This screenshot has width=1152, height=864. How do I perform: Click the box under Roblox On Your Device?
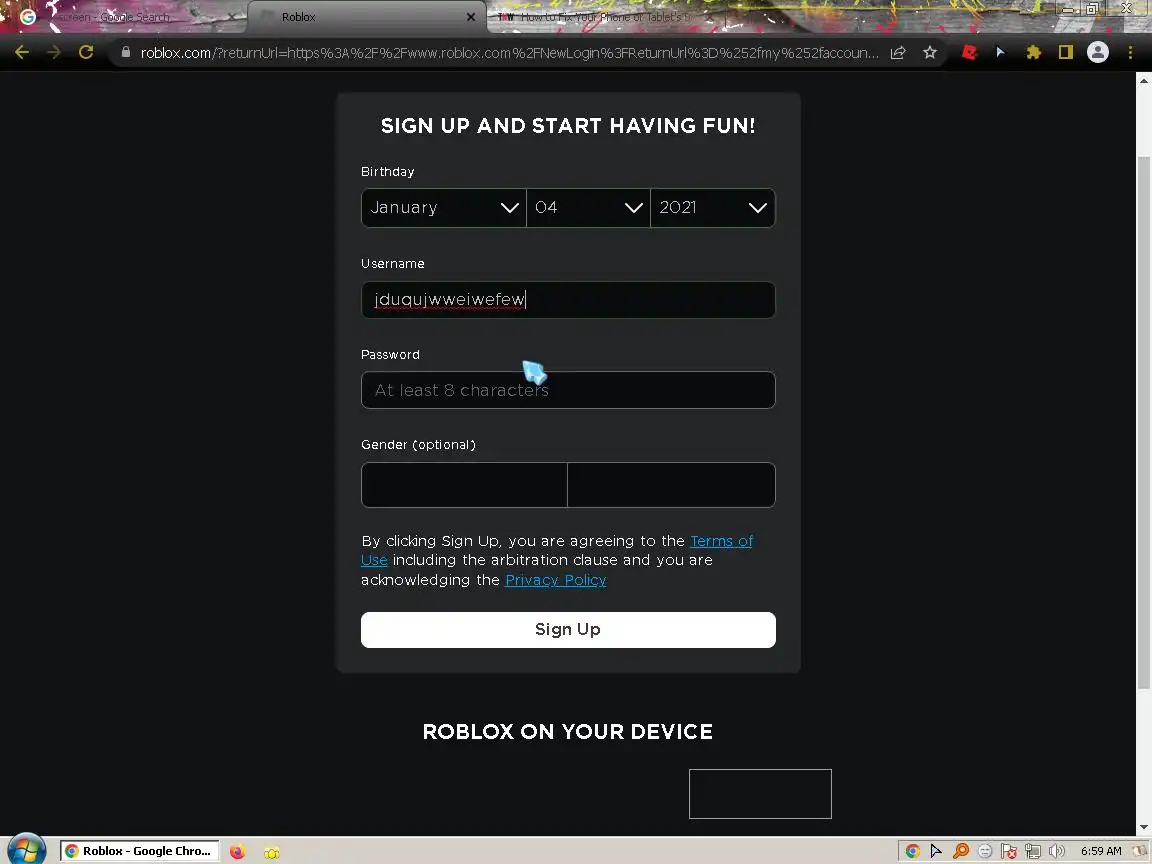[x=760, y=793]
